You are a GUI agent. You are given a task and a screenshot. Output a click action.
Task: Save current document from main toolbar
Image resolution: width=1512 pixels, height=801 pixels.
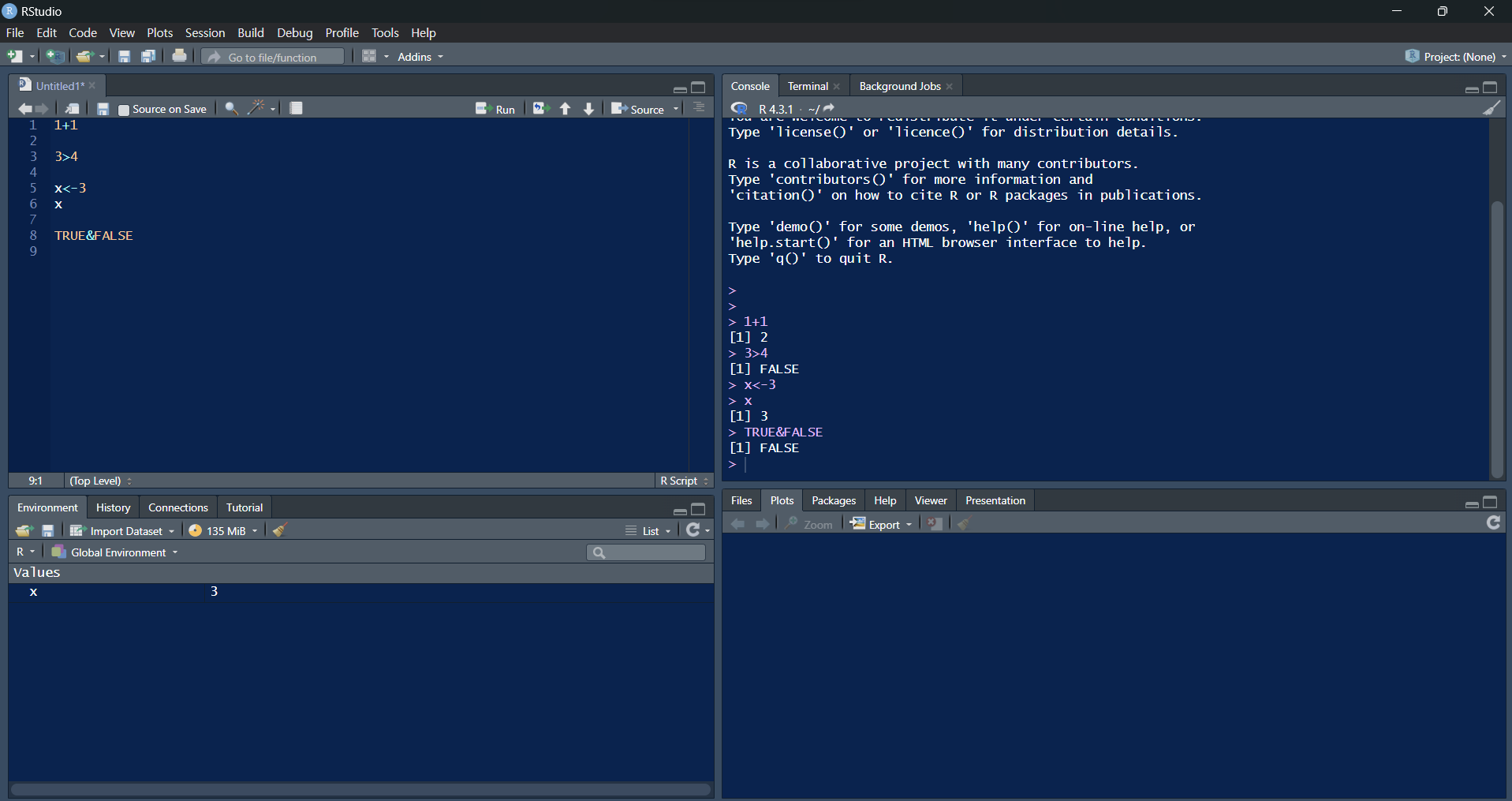tap(124, 56)
